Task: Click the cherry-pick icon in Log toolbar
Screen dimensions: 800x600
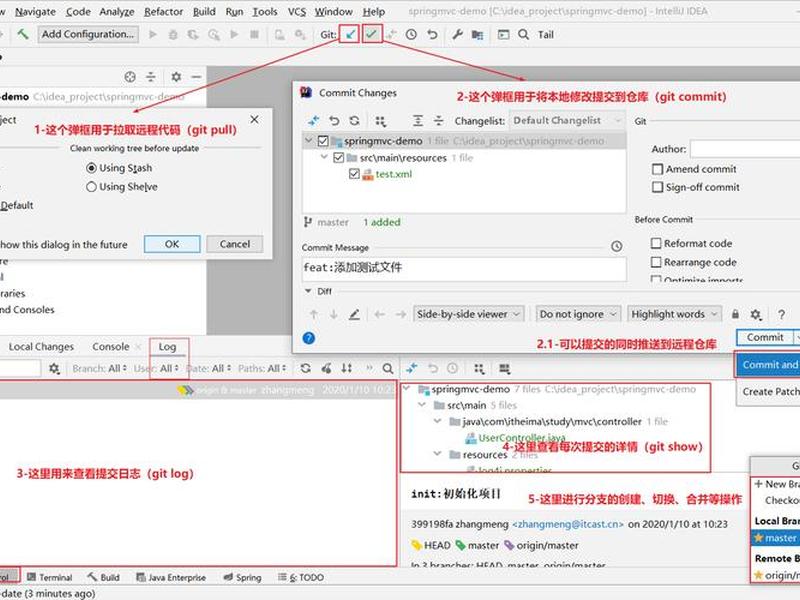Action: click(327, 368)
